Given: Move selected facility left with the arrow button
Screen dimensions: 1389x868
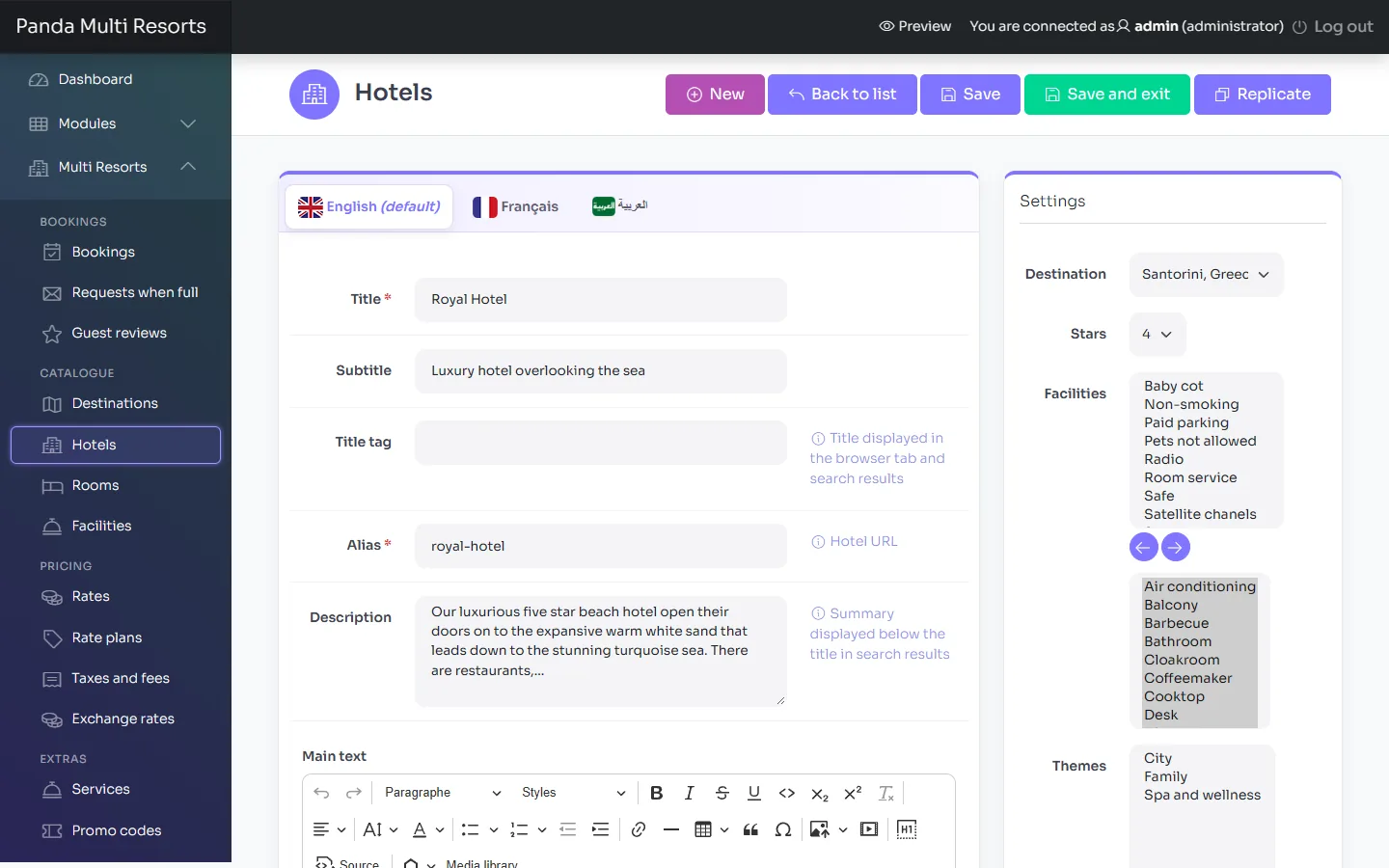Looking at the screenshot, I should coord(1143,547).
